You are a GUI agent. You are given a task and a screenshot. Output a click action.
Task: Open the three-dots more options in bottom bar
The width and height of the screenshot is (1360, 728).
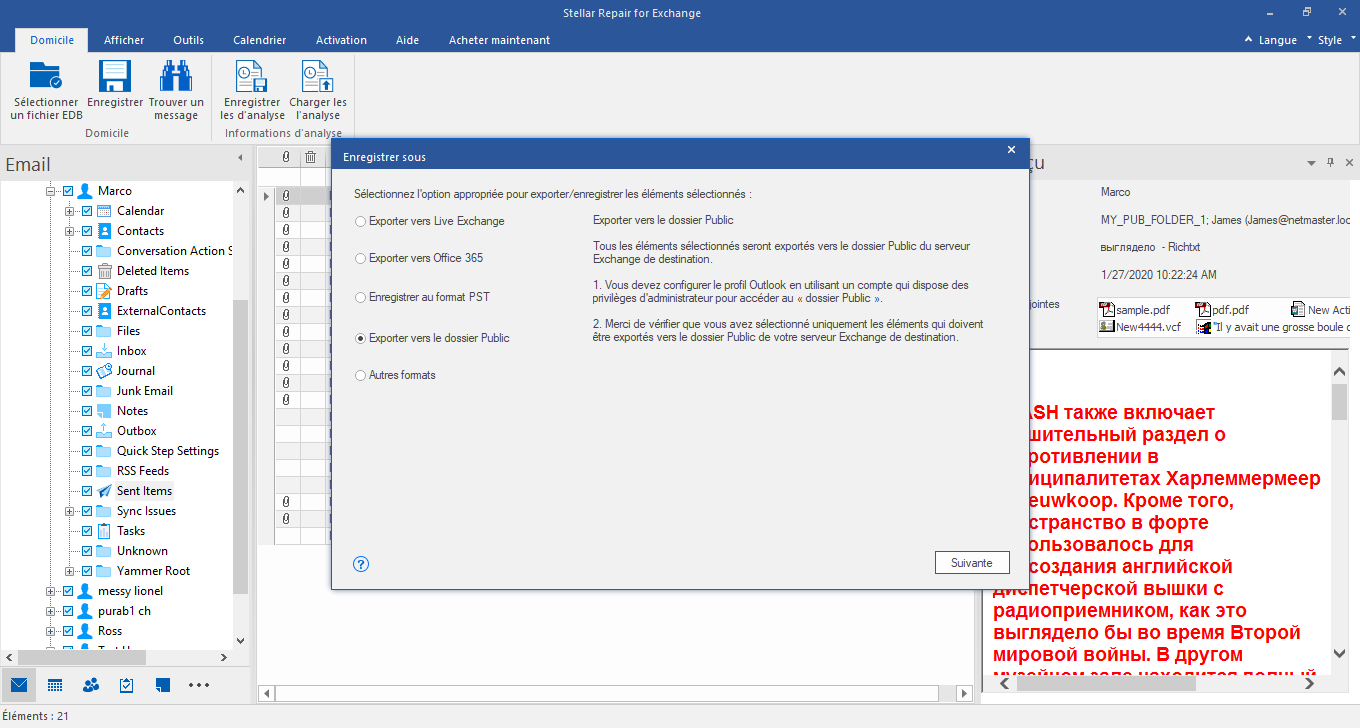(x=199, y=685)
